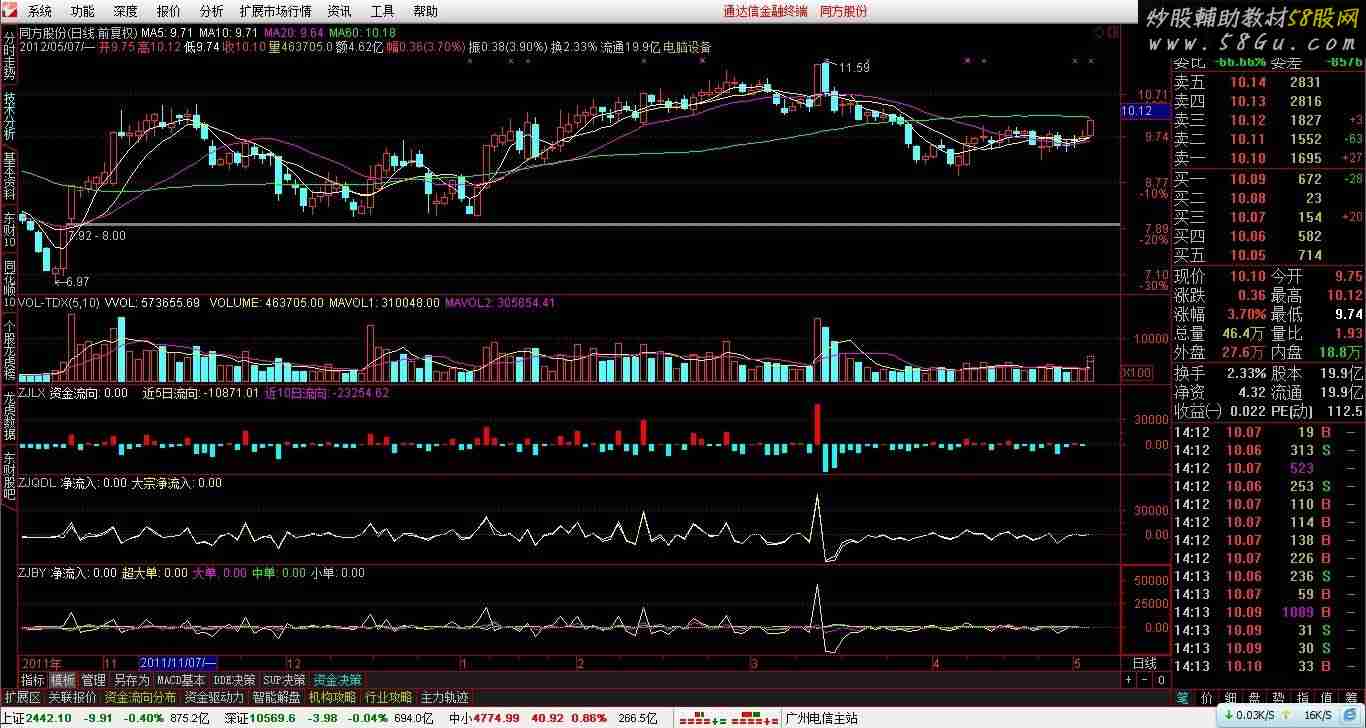Click the 同方股份 title text
Viewport: 1366px width, 728px height.
click(843, 12)
